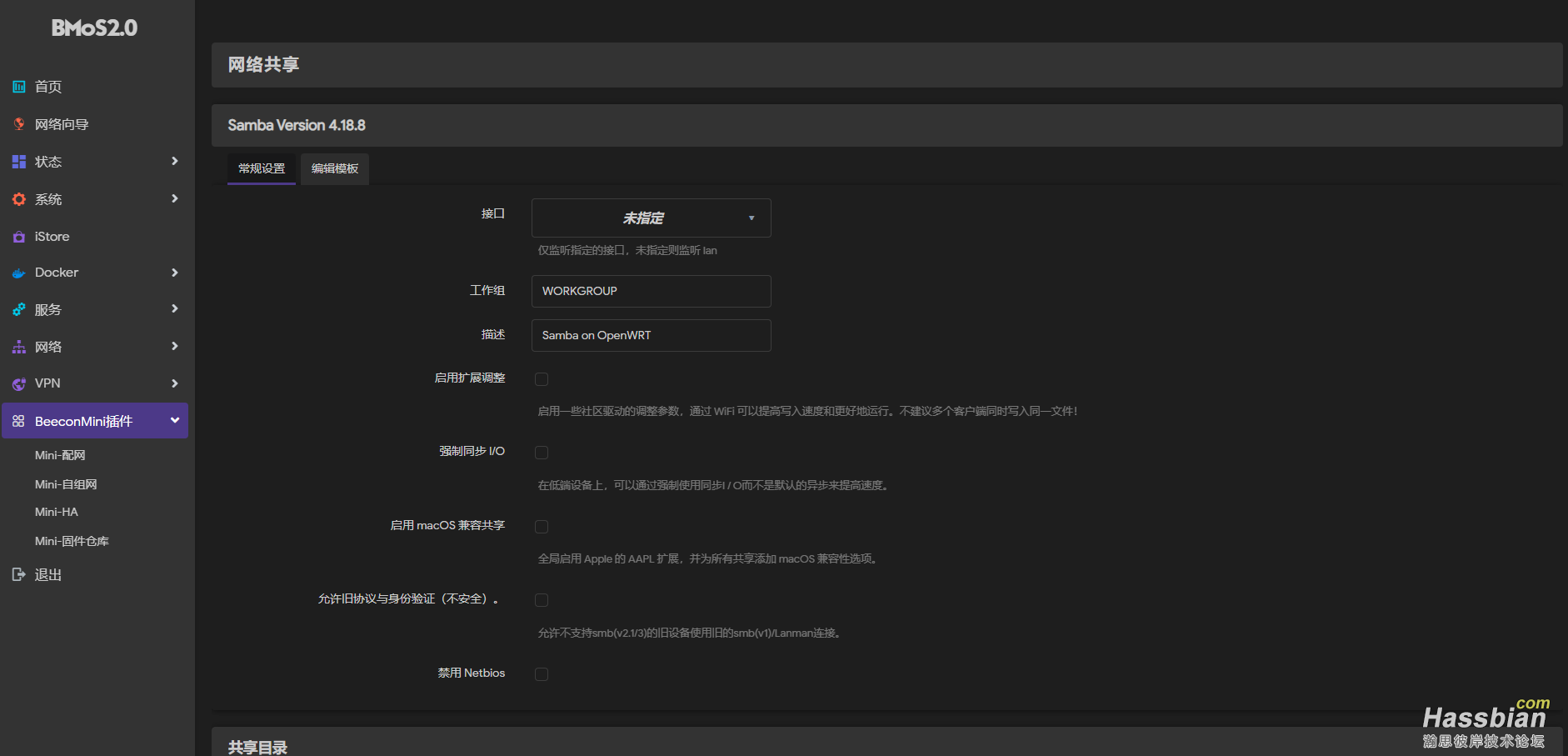
Task: Tick the 允许旧协议与身份验证 checkbox
Action: (x=542, y=600)
